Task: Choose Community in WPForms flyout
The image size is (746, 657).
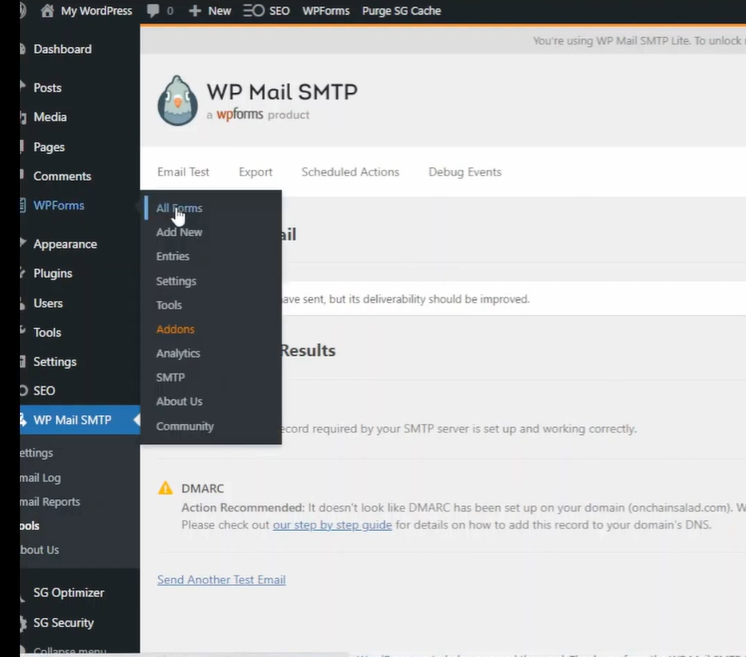Action: 185,426
